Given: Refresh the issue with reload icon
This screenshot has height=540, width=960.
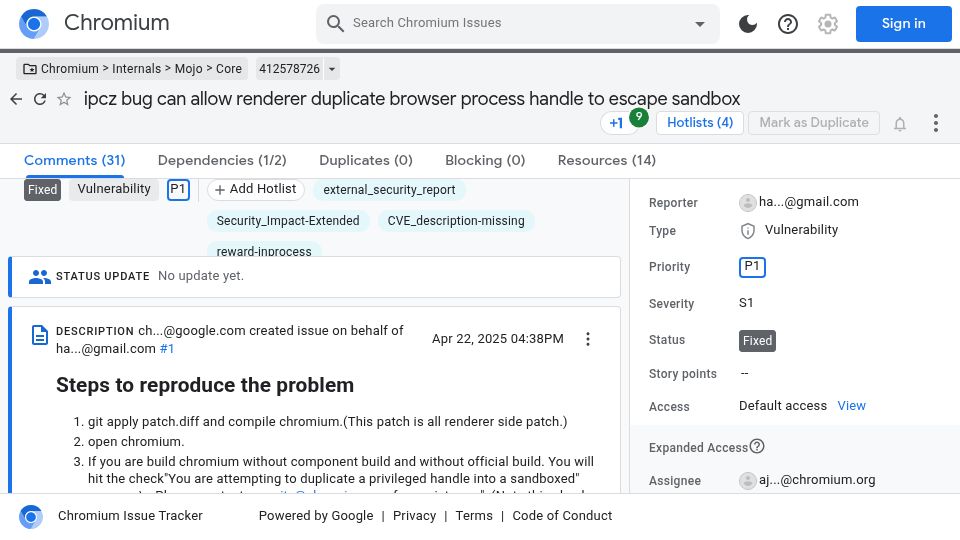Looking at the screenshot, I should click(x=40, y=99).
